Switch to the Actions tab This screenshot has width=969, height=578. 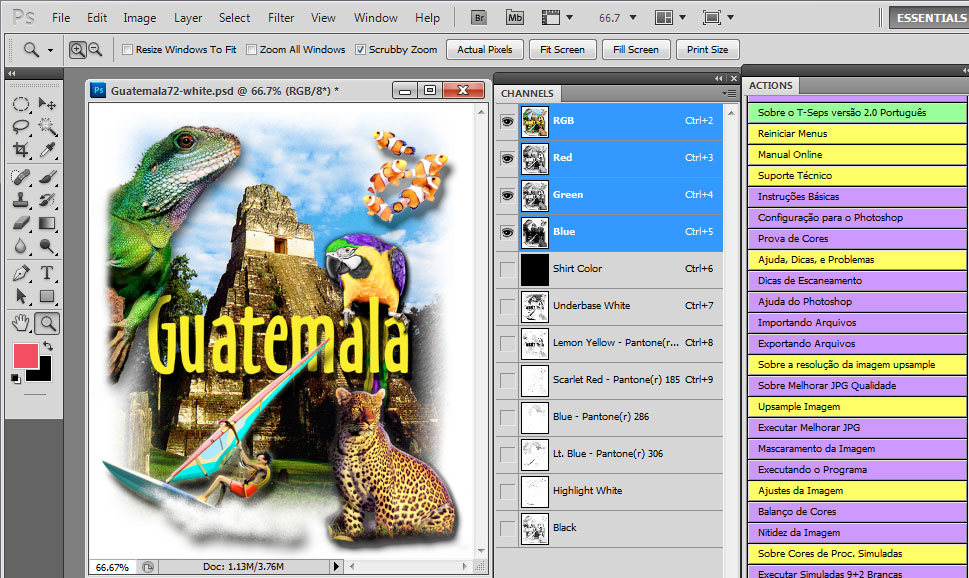tap(771, 86)
